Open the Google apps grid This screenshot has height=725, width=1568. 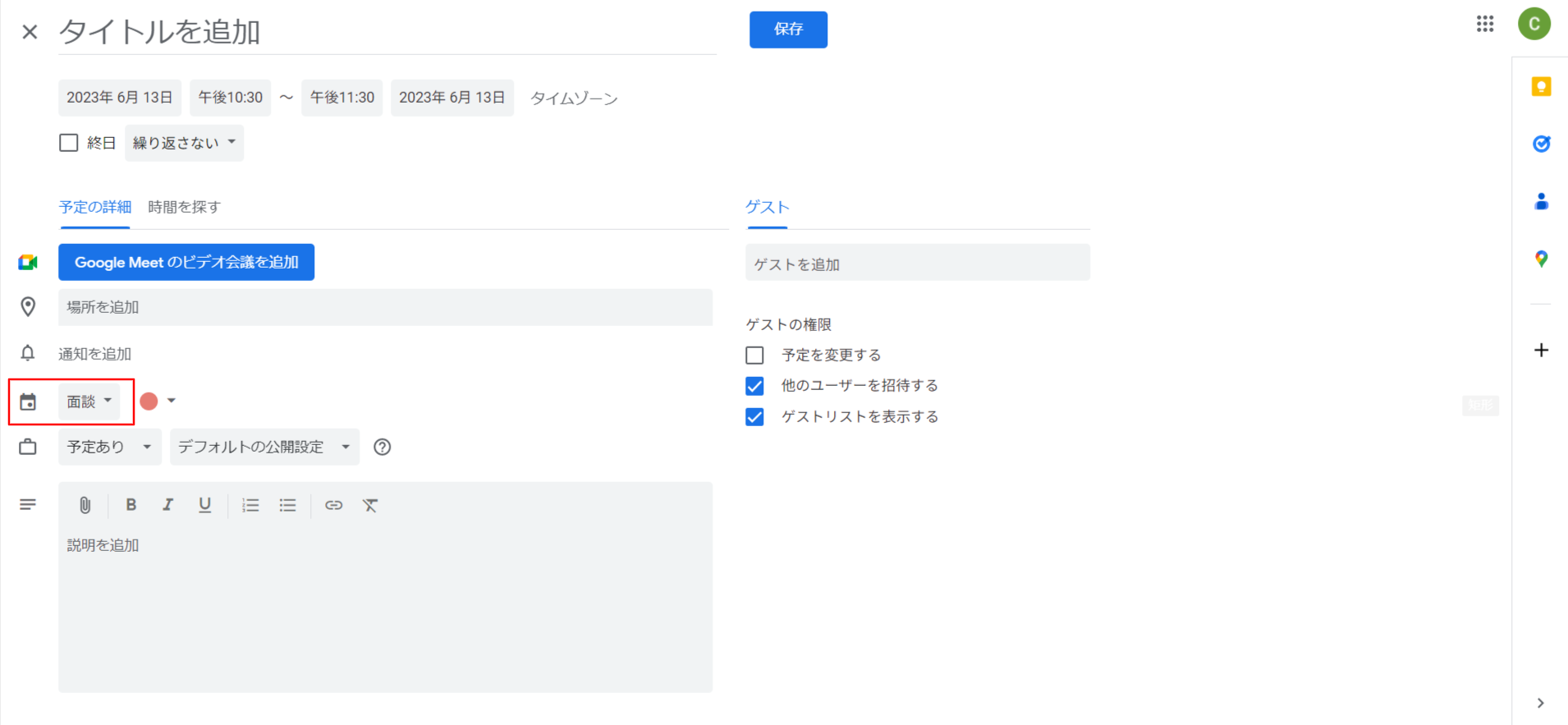click(x=1484, y=24)
